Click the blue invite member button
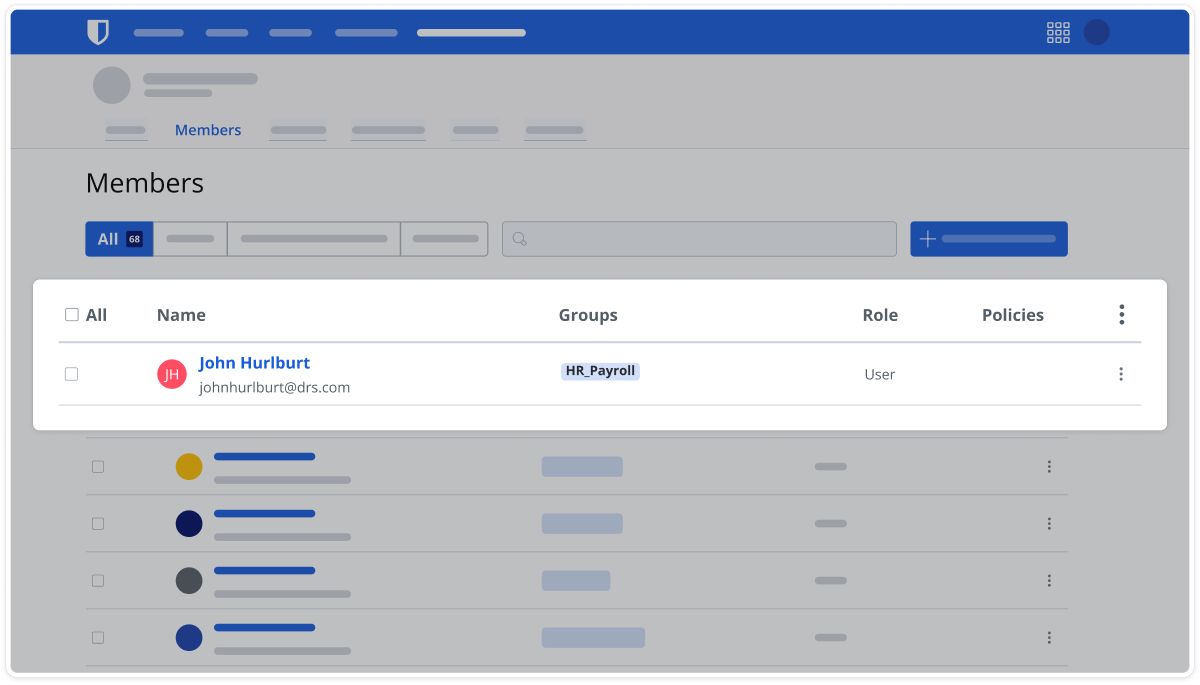 (x=989, y=239)
